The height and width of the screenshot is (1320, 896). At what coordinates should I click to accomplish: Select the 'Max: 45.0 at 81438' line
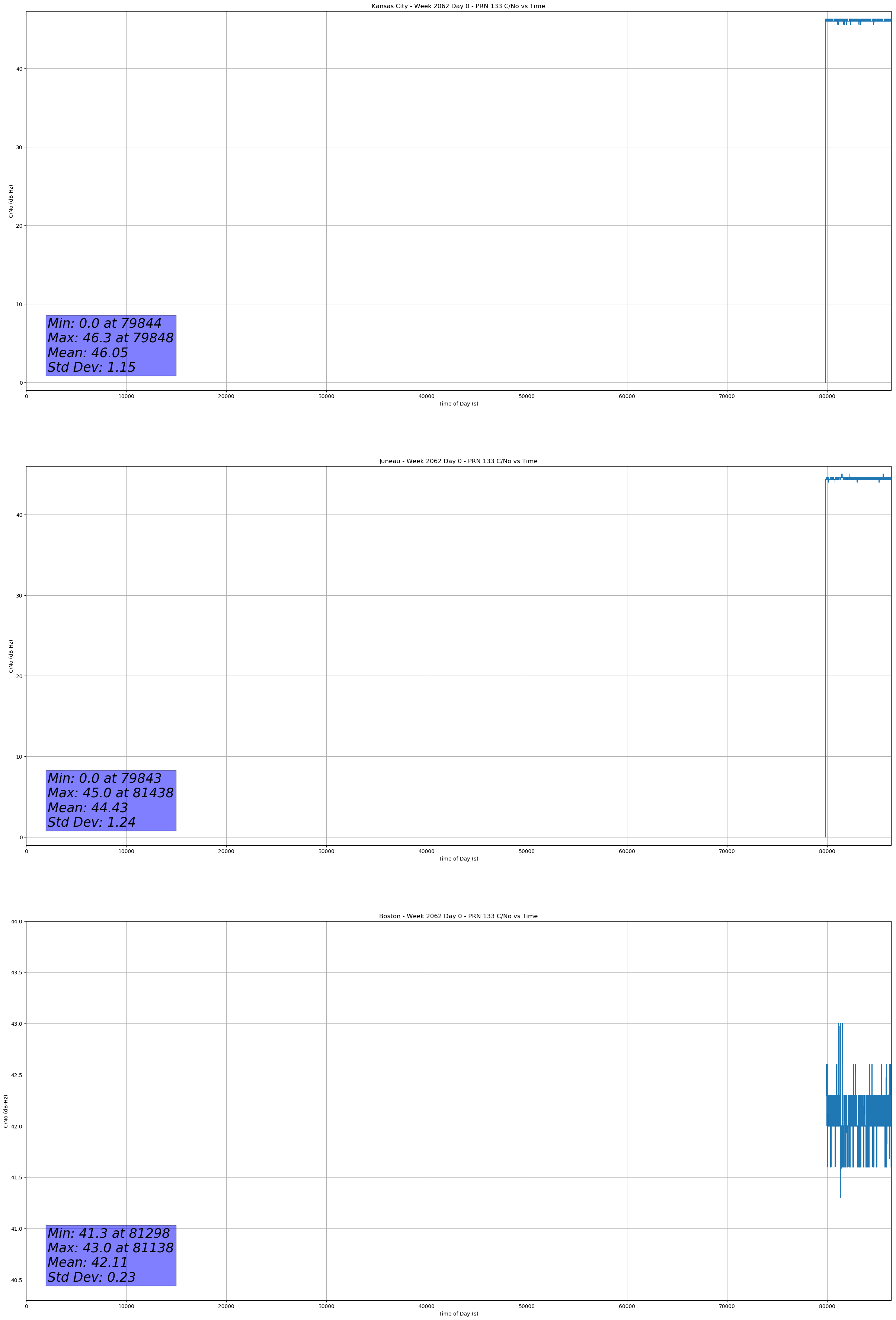[110, 793]
